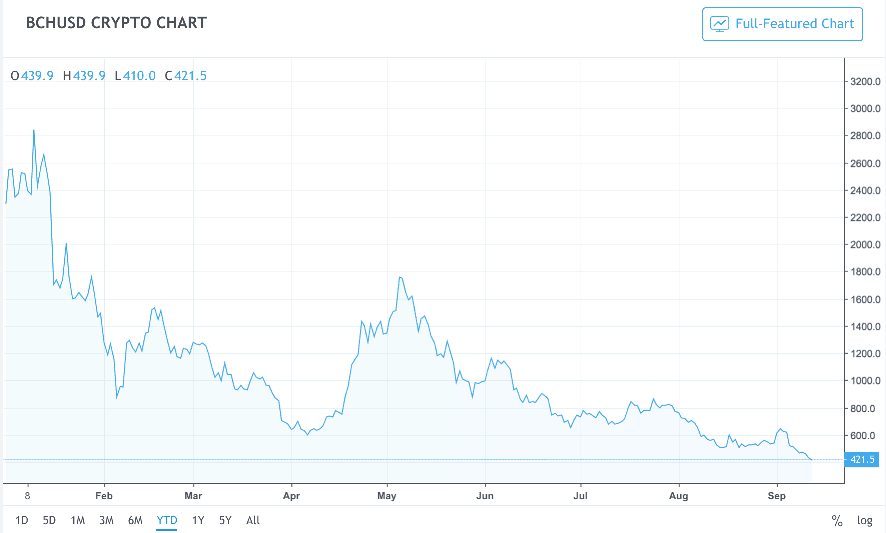Click the 421.5 current price label
Image resolution: width=886 pixels, height=533 pixels.
pyautogui.click(x=862, y=460)
